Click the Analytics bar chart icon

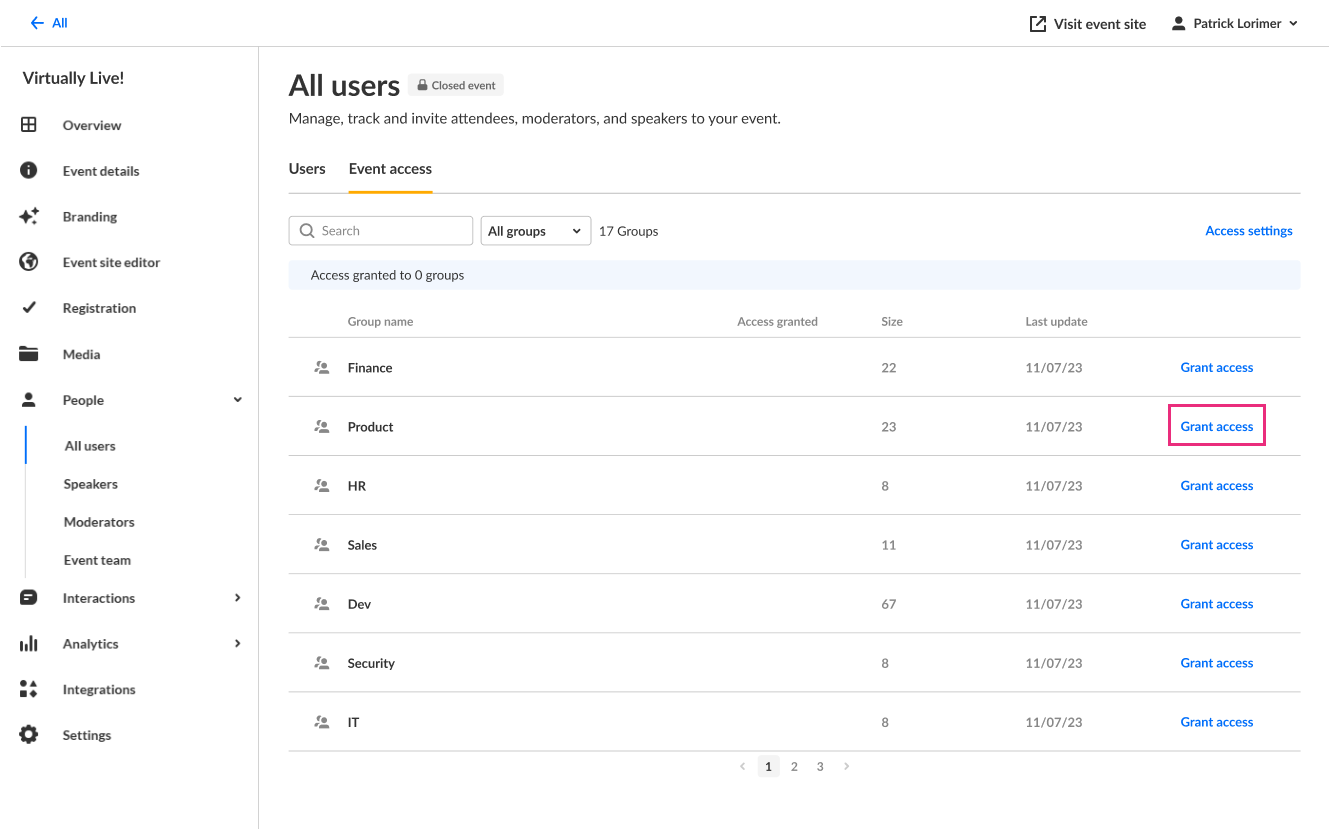29,644
